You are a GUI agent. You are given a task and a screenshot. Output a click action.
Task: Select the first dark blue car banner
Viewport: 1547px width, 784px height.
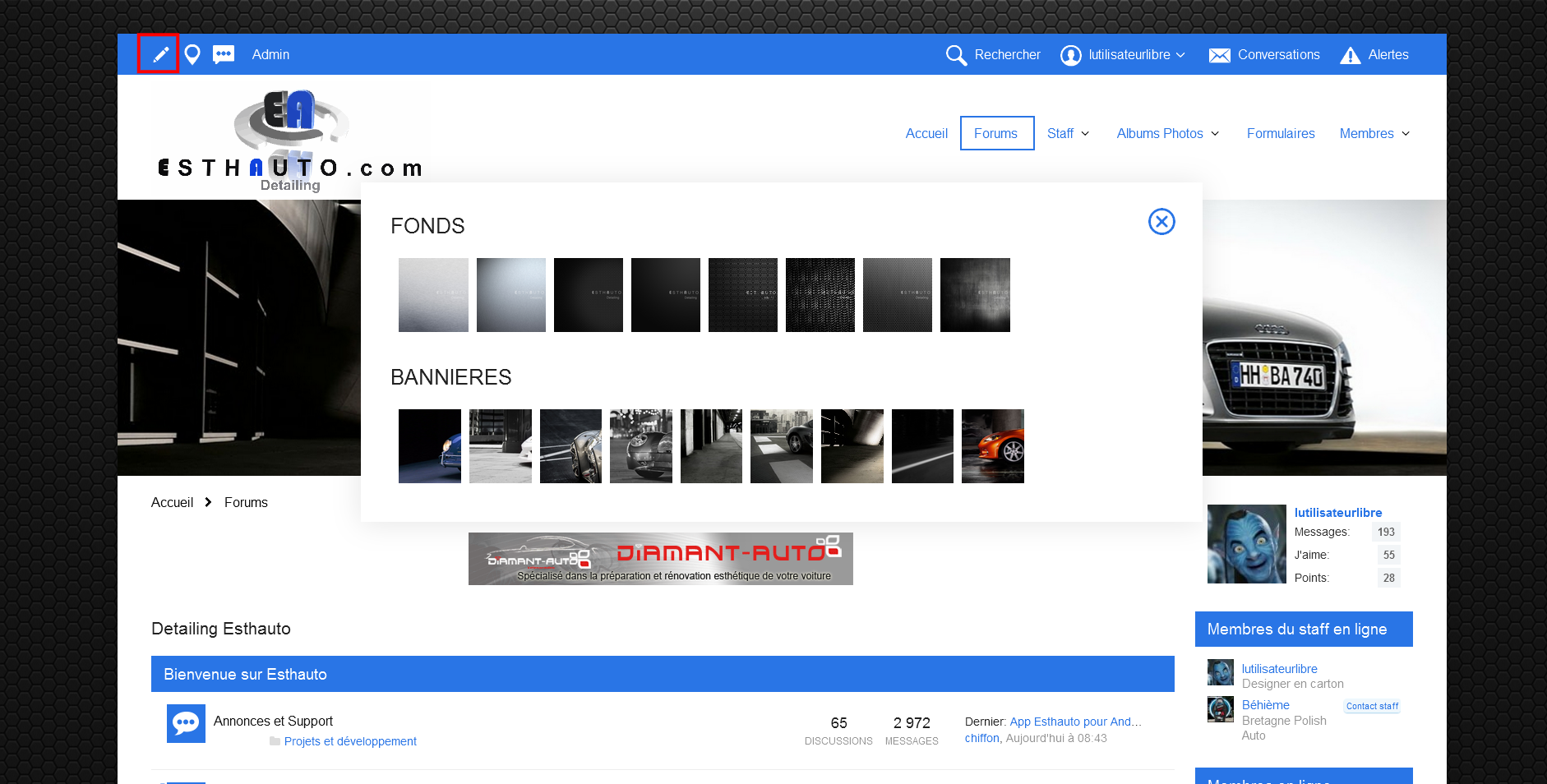click(430, 446)
